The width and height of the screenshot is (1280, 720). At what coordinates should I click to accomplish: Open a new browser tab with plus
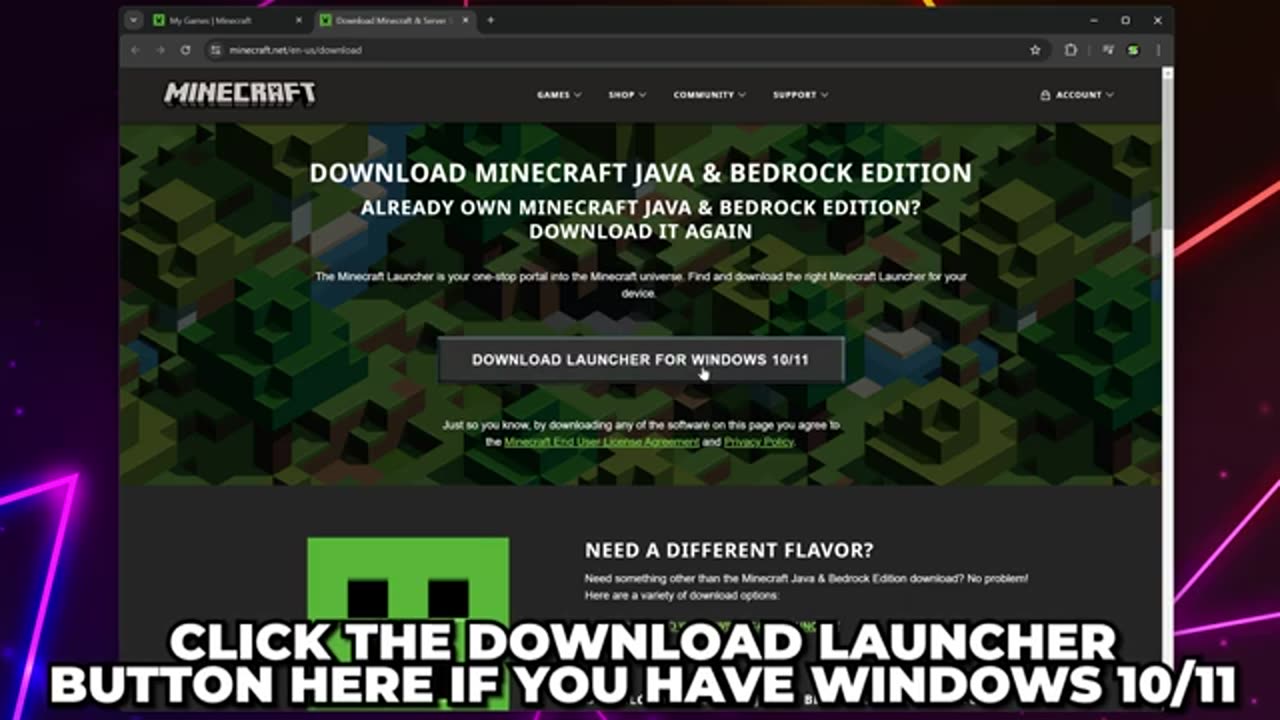pyautogui.click(x=490, y=20)
